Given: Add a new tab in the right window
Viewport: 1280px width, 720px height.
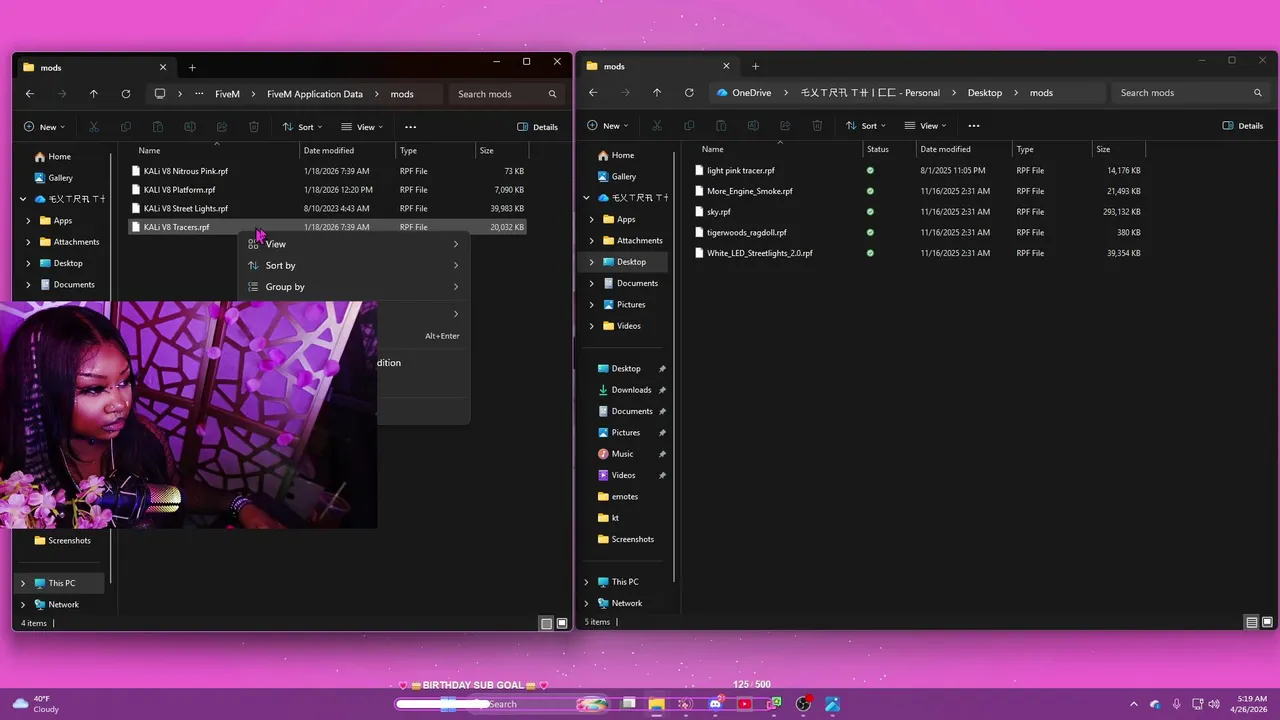Looking at the screenshot, I should tap(755, 67).
